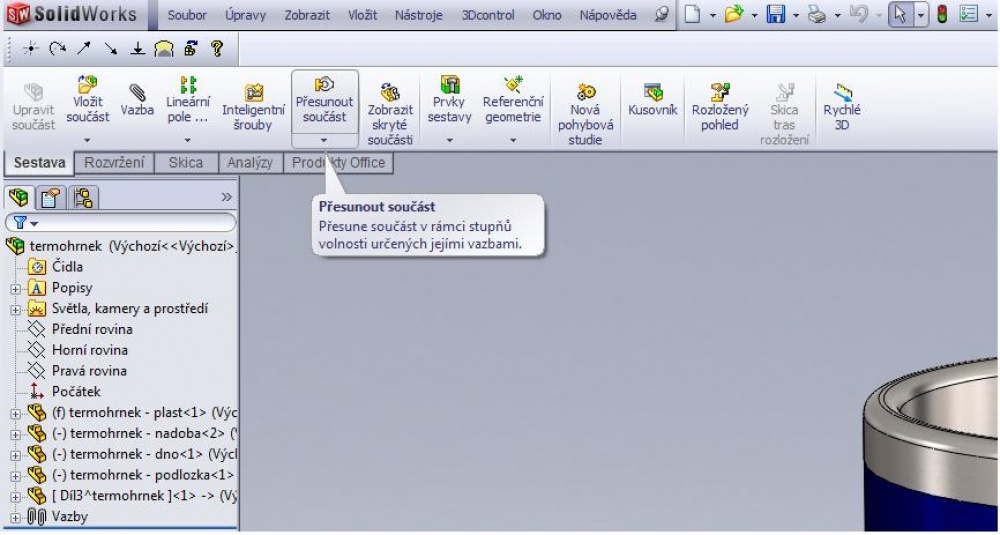Open the Vložit menu
The width and height of the screenshot is (1000, 535).
(x=362, y=15)
